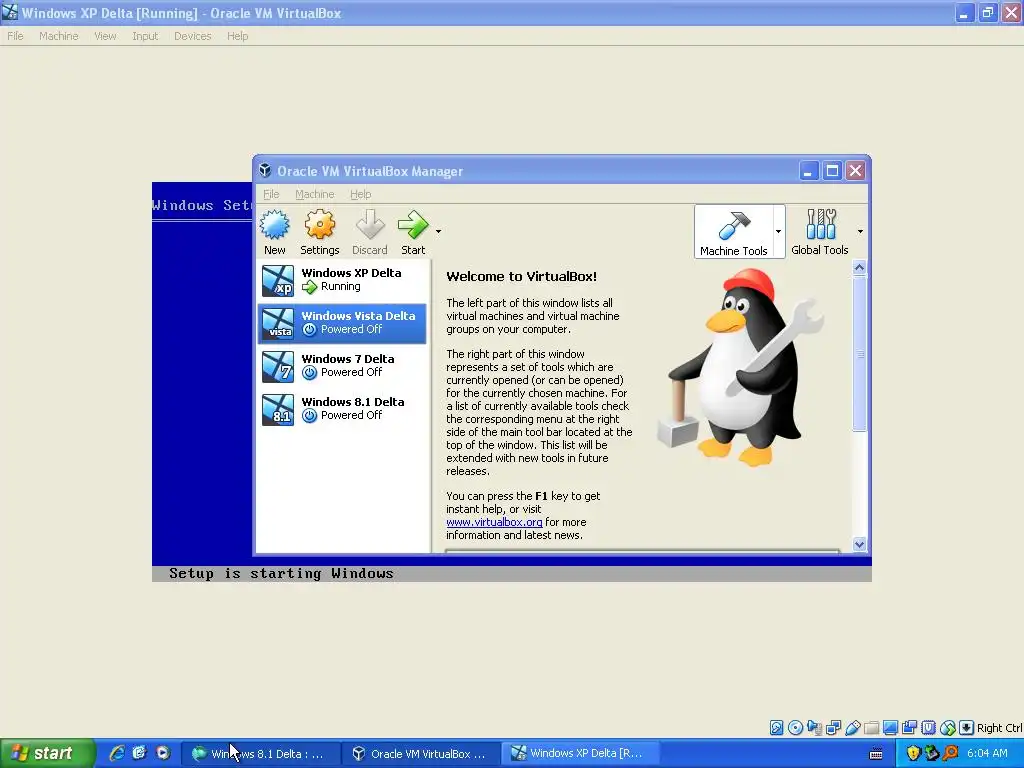Viewport: 1024px width, 768px height.
Task: Click the Discard toolbar icon
Action: point(370,225)
